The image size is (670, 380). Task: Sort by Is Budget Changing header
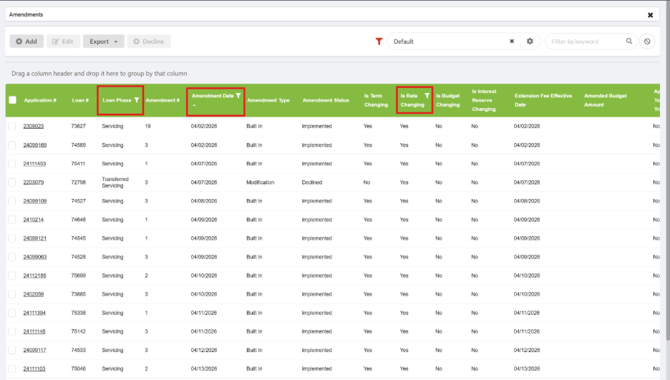point(448,100)
